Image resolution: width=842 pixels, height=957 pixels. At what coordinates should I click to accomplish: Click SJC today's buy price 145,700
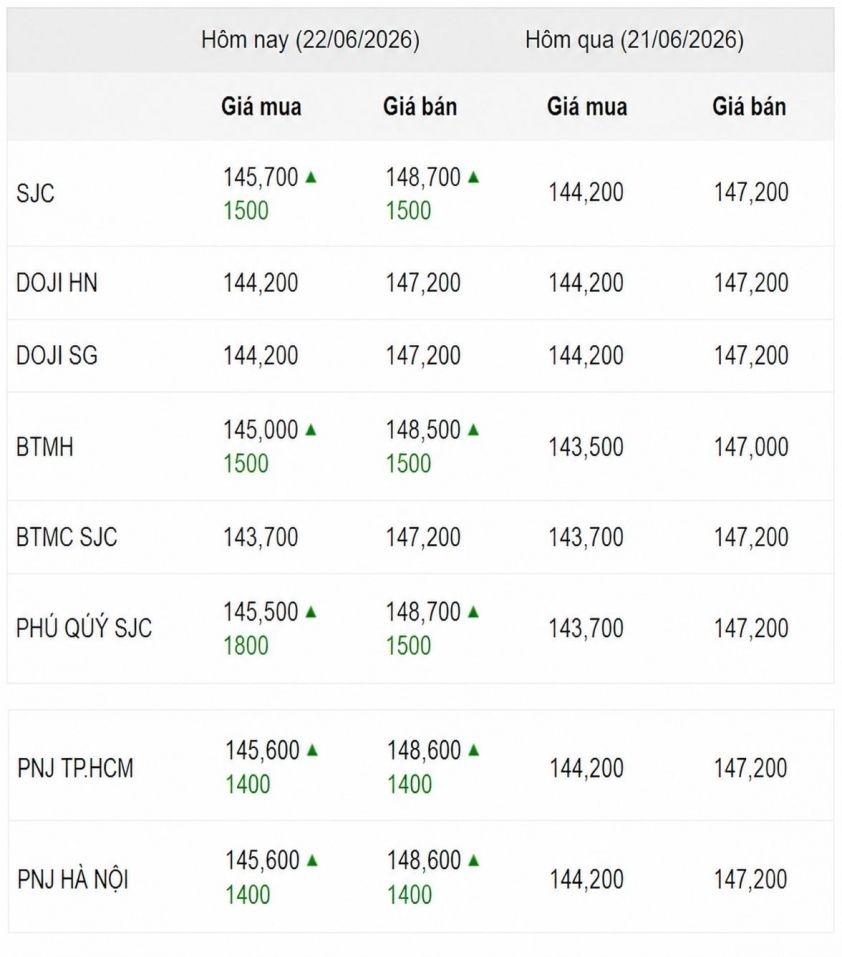261,178
